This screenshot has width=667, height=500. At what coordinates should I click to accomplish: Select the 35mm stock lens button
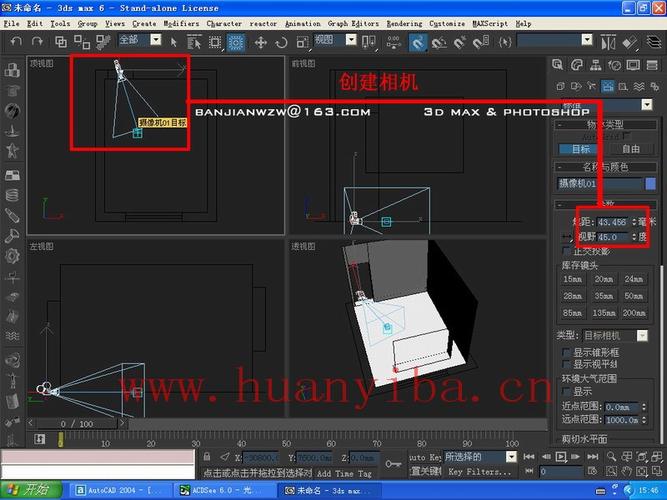click(x=604, y=296)
